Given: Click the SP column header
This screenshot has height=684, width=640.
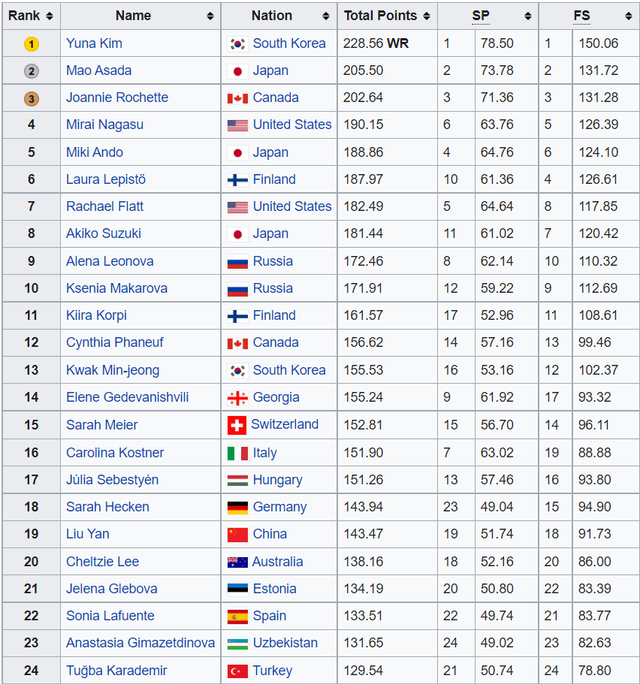Looking at the screenshot, I should (x=481, y=16).
